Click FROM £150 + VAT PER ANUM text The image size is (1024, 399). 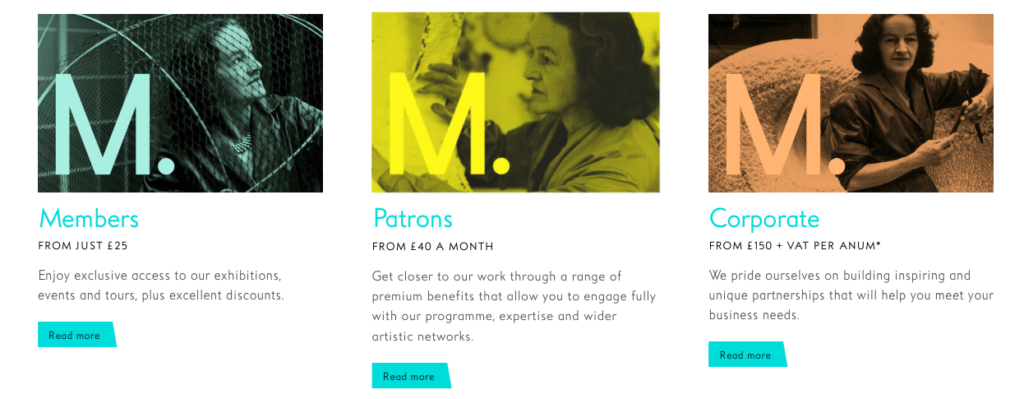(x=795, y=246)
